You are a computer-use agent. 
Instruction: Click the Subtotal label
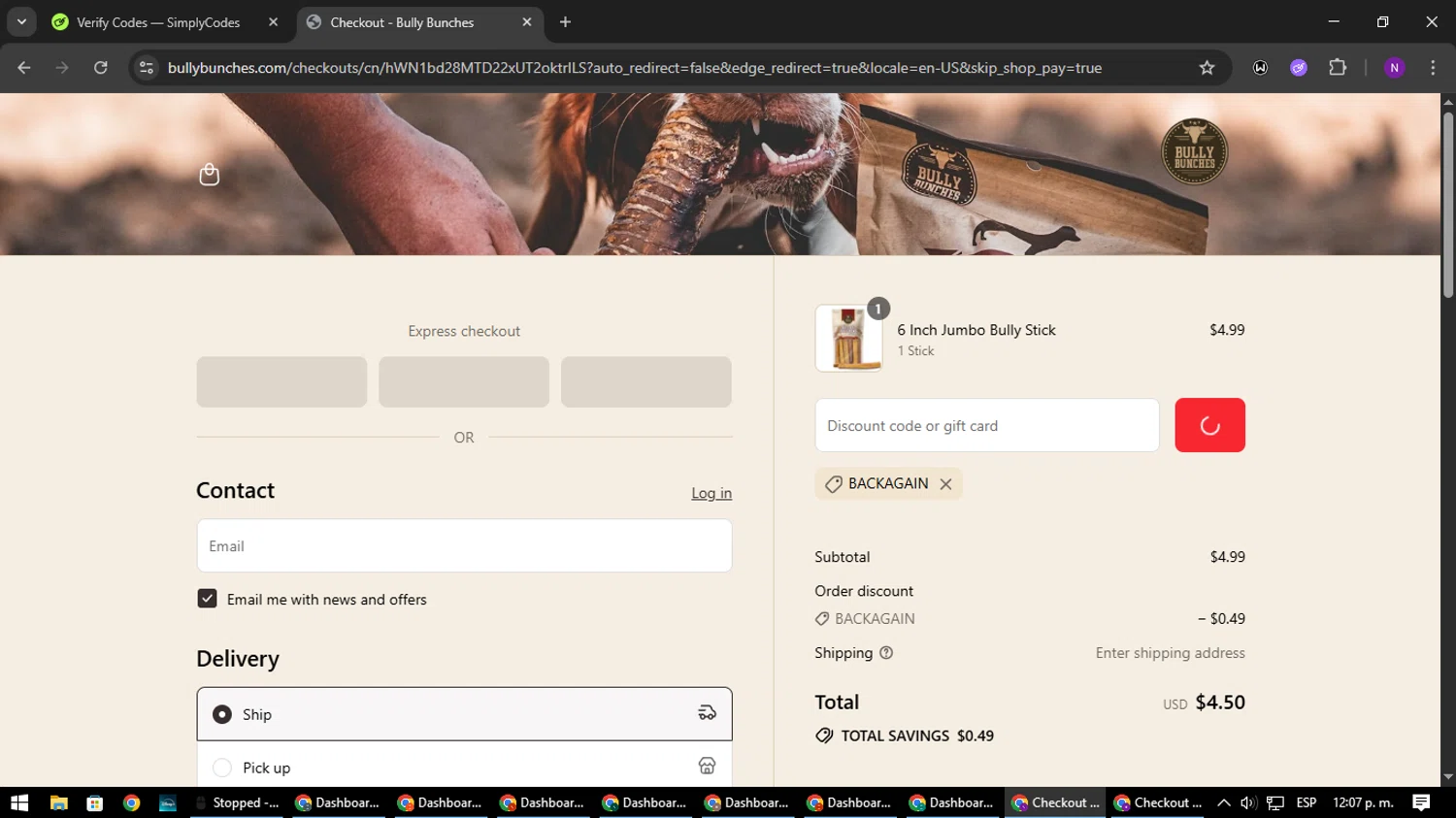click(843, 557)
